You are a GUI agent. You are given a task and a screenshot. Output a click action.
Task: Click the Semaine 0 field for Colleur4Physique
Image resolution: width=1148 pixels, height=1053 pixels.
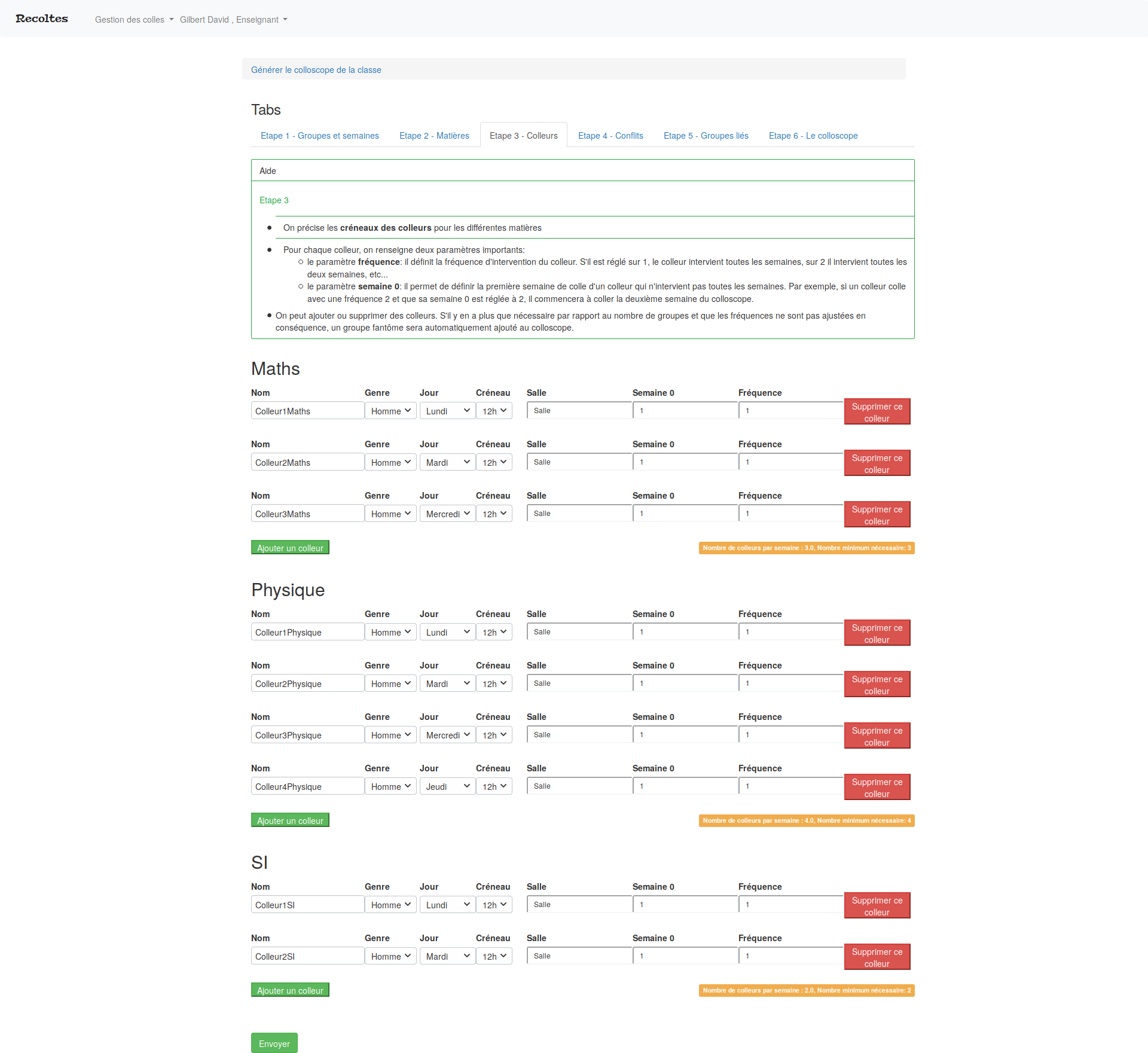pos(685,786)
